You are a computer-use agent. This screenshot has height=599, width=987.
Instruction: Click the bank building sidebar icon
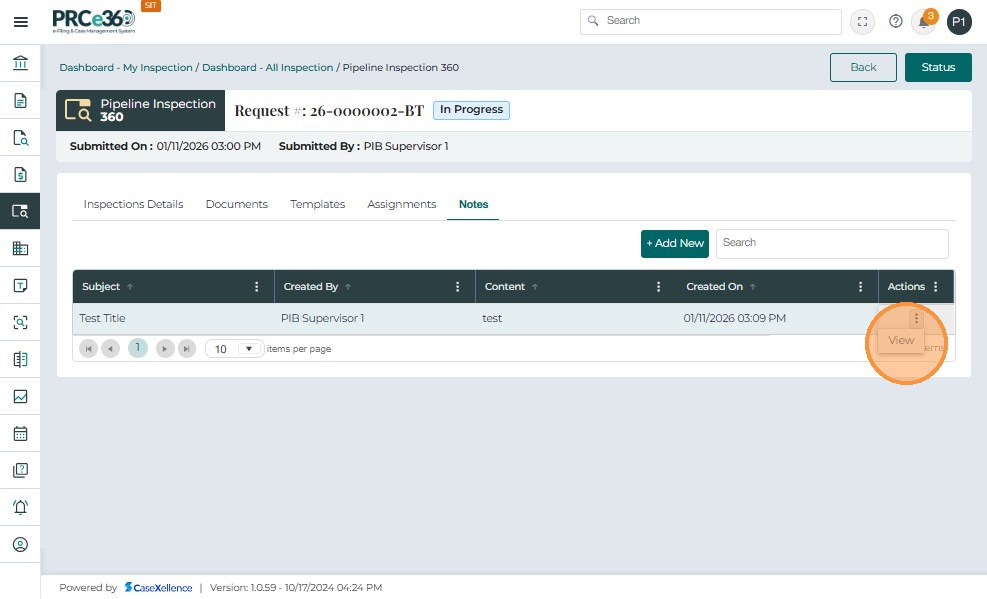[20, 63]
